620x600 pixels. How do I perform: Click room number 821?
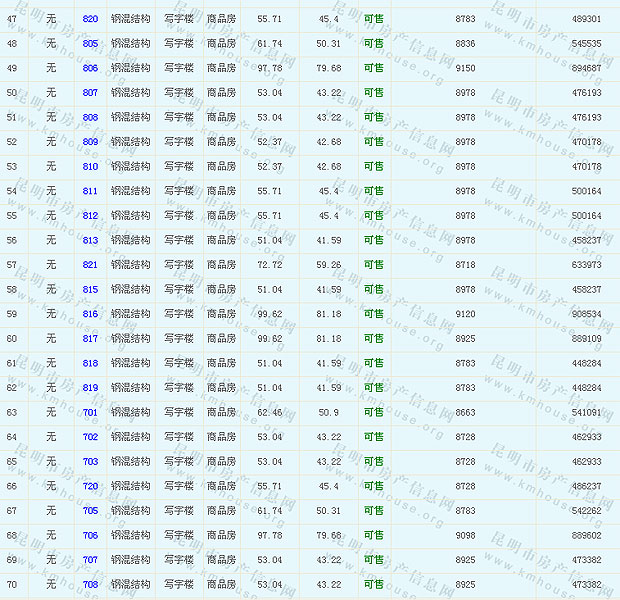pyautogui.click(x=90, y=265)
